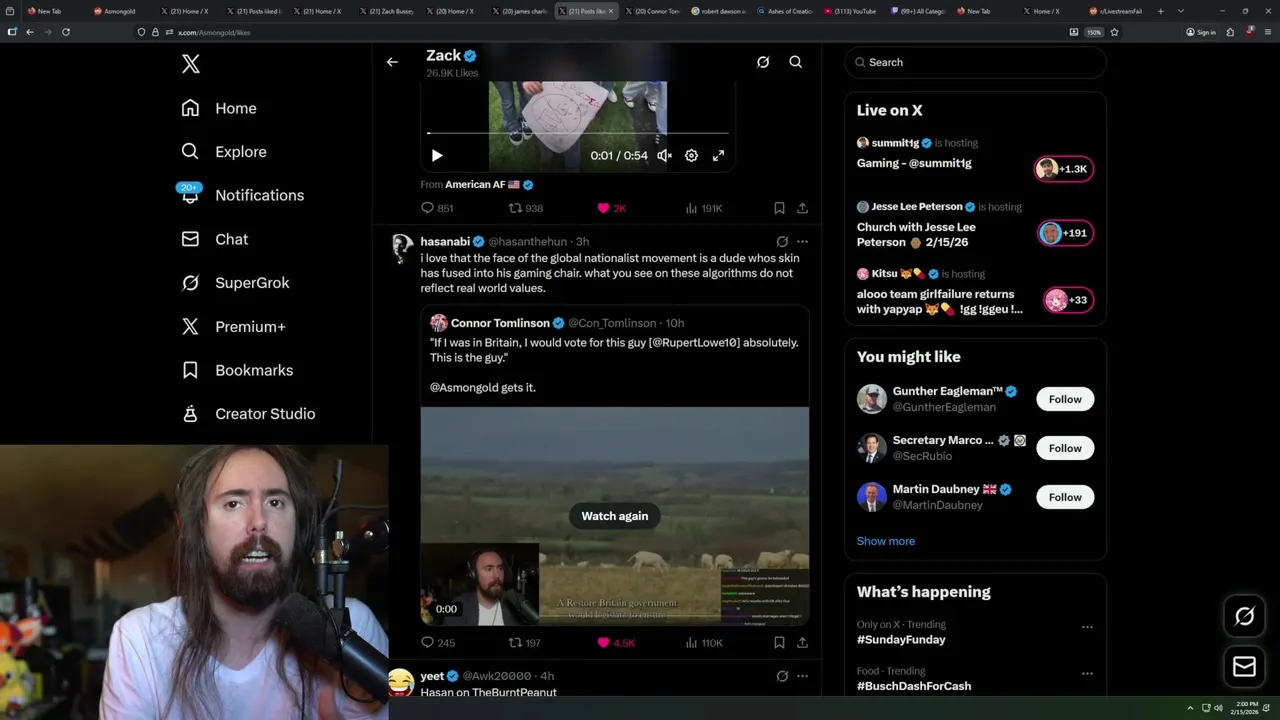Click Watch again on quoted video

(615, 516)
